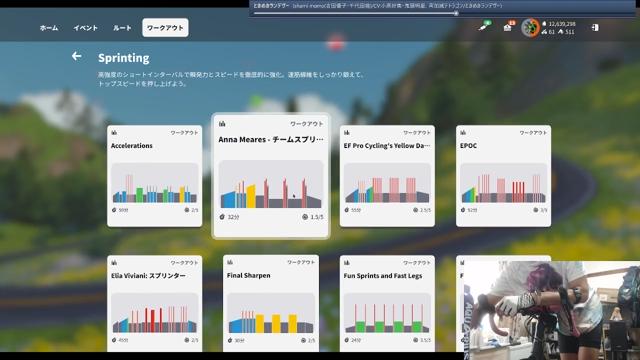
Task: Click the exit door icon at top right
Action: click(x=595, y=28)
